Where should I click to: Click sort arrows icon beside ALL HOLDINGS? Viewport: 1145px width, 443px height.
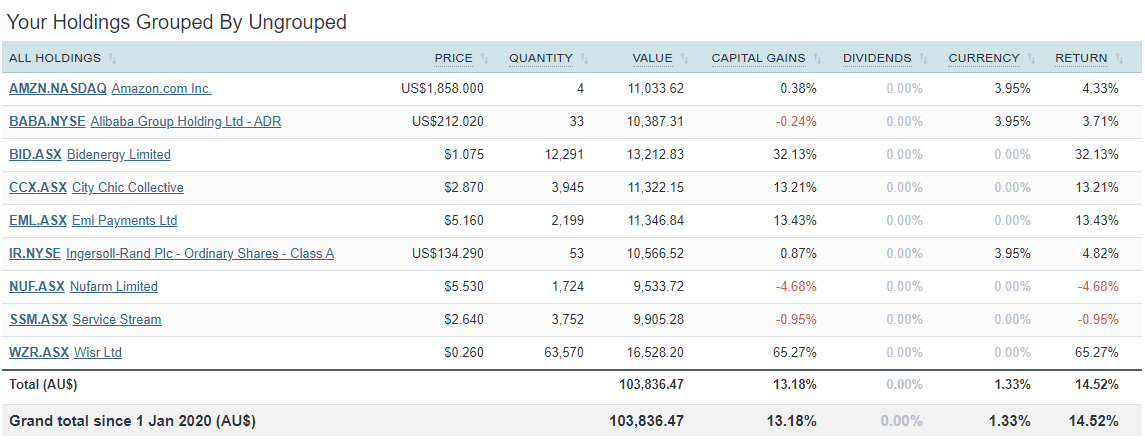pos(112,58)
